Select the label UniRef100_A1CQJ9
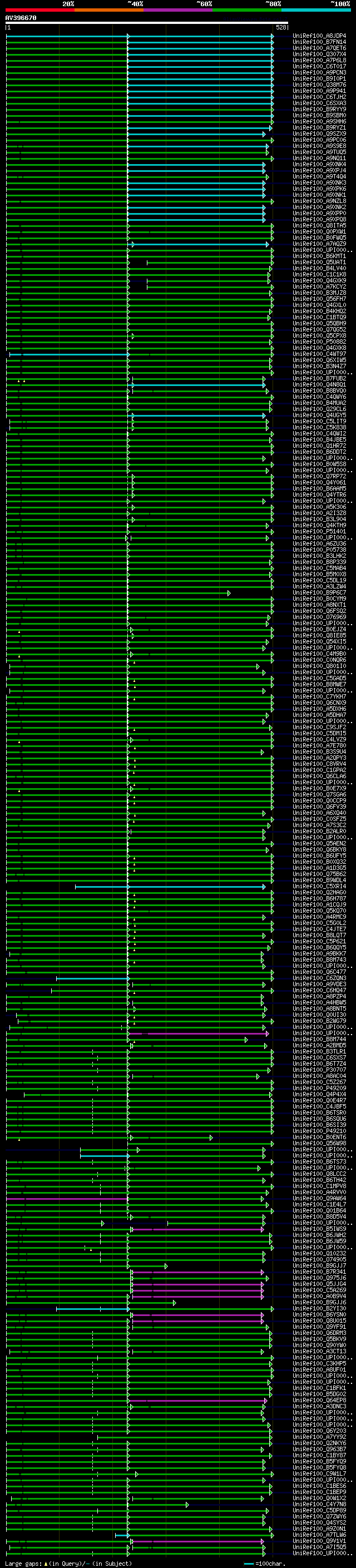356x1568 pixels. coord(319,905)
